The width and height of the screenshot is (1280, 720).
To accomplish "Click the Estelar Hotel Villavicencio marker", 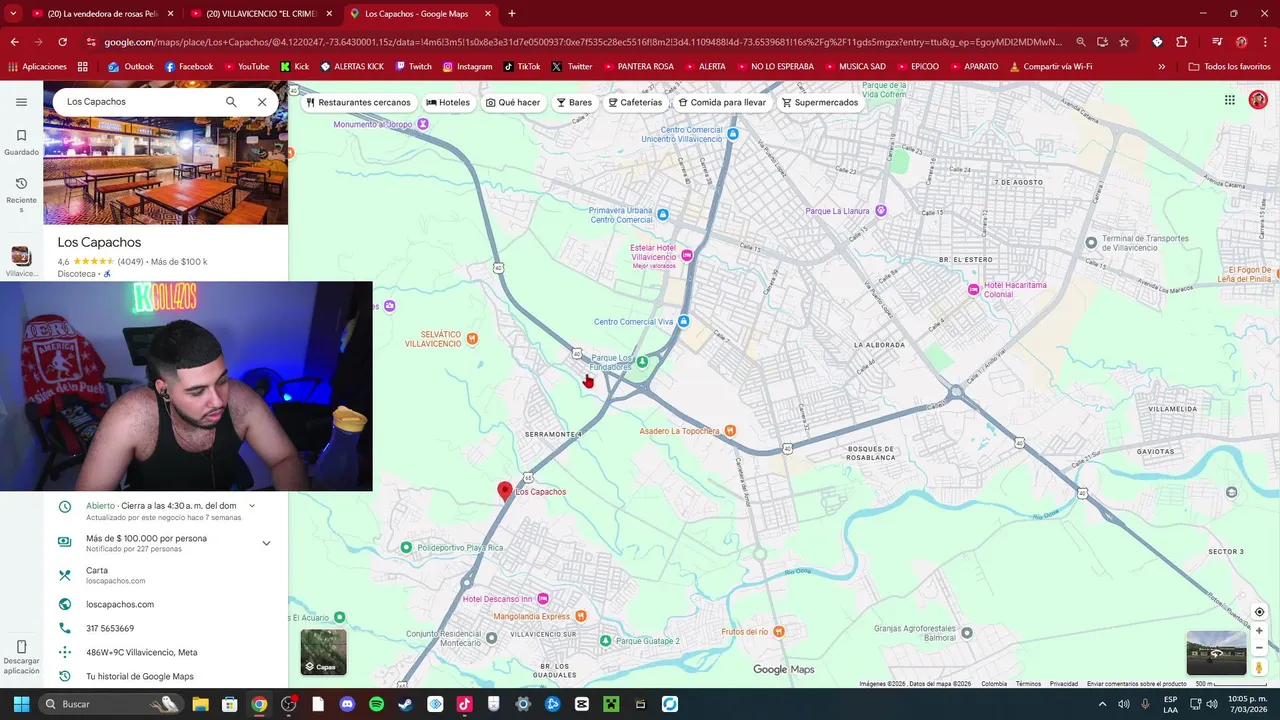I will click(686, 256).
